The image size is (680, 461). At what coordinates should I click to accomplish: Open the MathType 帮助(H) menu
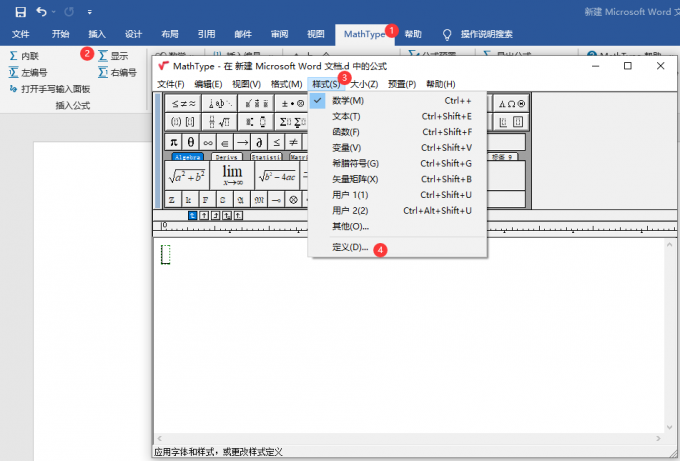441,84
